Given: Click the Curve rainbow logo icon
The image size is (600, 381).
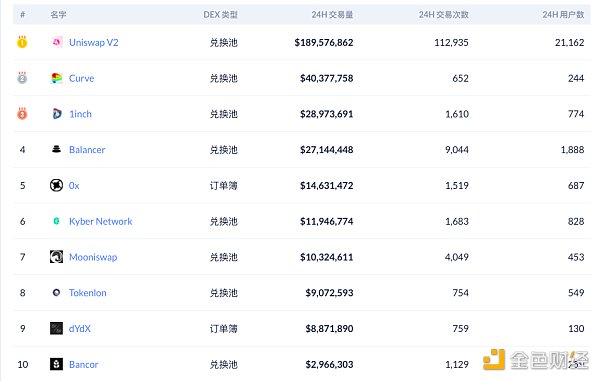Looking at the screenshot, I should [x=57, y=78].
